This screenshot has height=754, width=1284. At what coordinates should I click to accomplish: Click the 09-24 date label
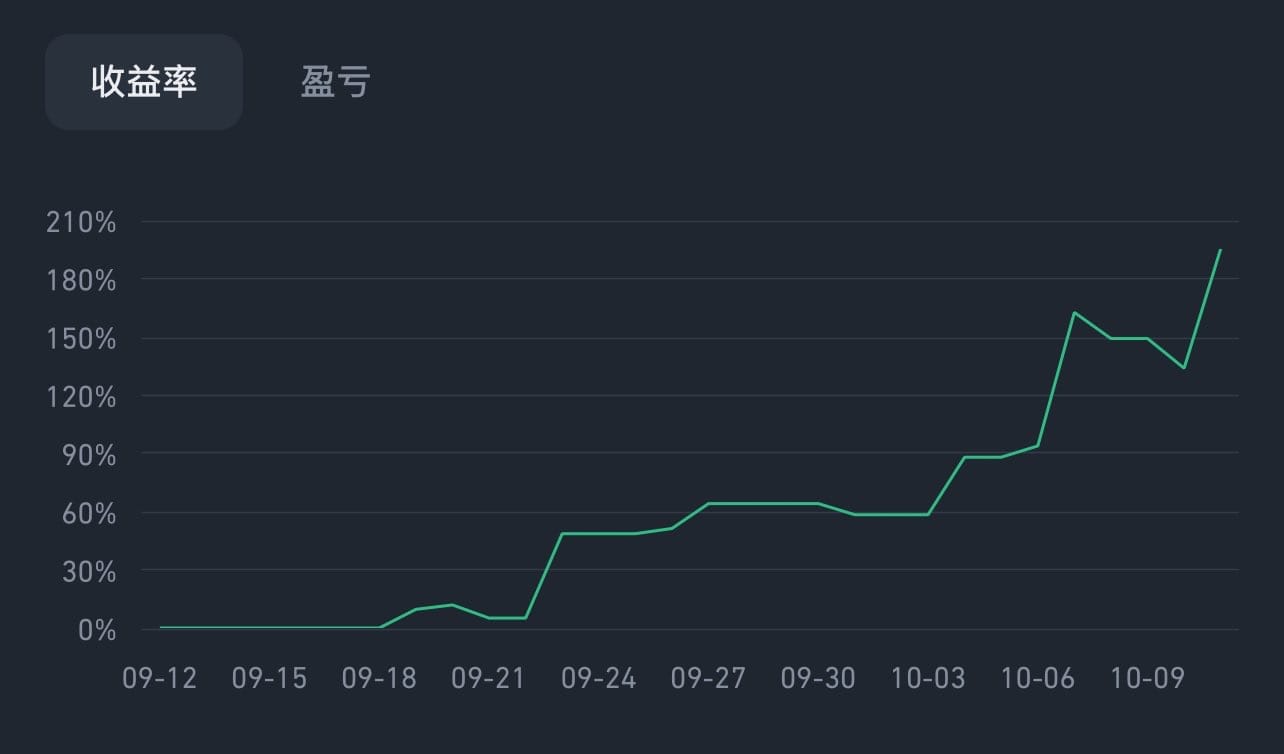(x=599, y=679)
